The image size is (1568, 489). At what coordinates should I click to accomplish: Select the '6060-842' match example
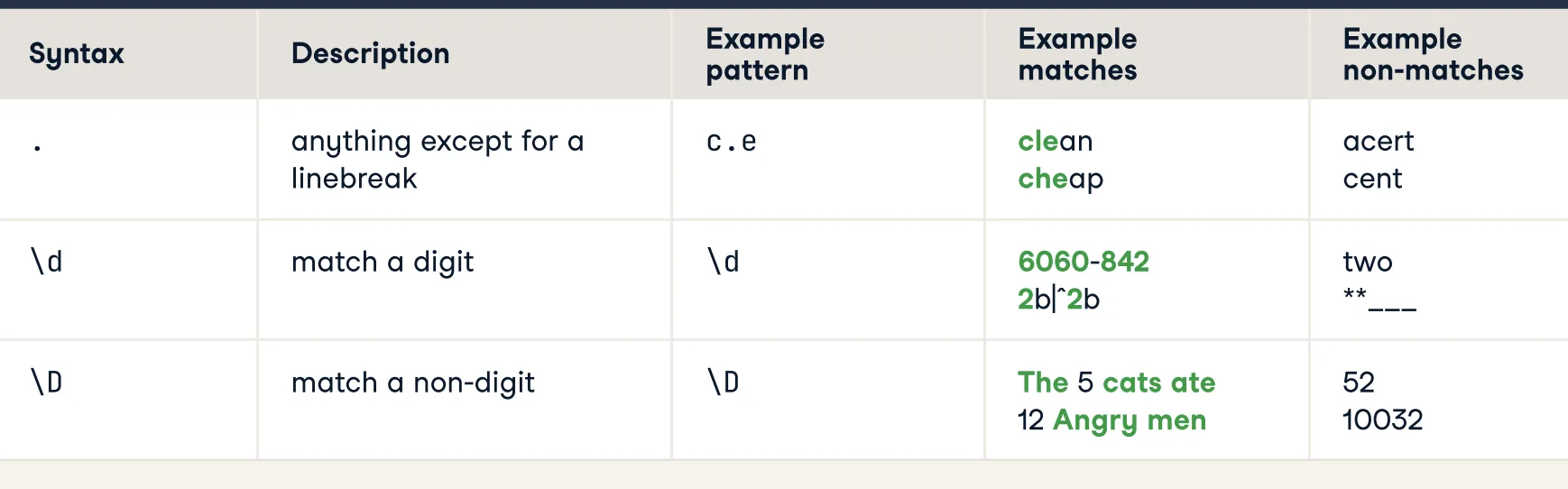[x=1083, y=263]
